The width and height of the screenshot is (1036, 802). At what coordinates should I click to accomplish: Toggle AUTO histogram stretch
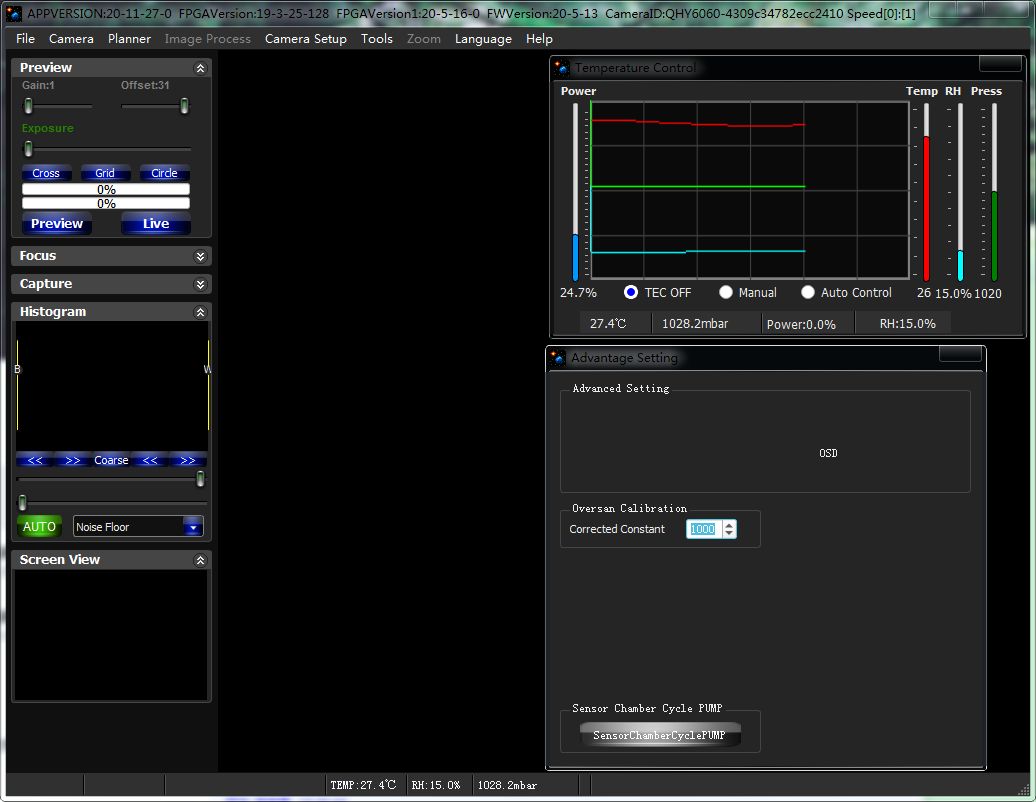point(39,527)
